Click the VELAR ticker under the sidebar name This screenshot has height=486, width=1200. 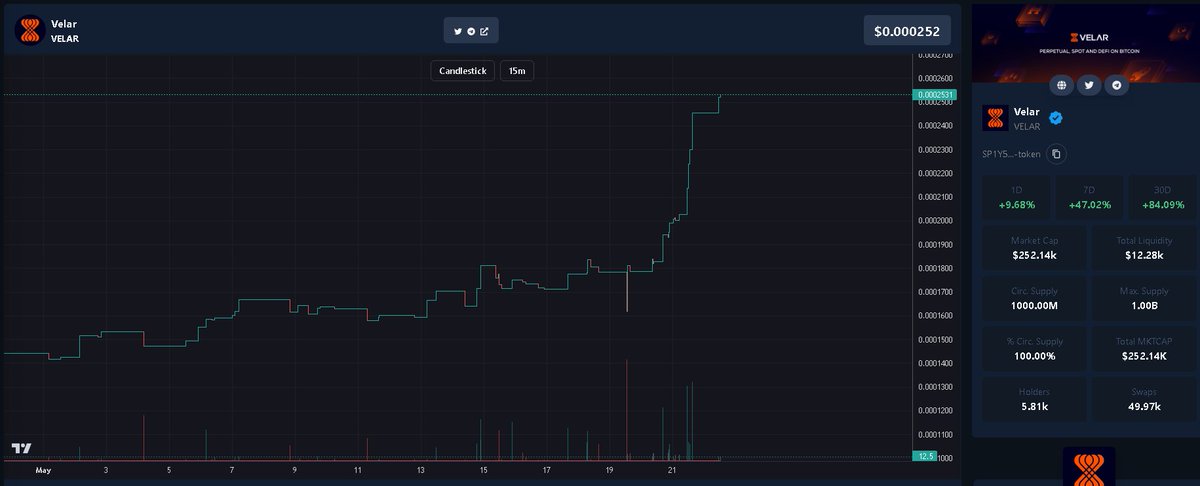1027,126
